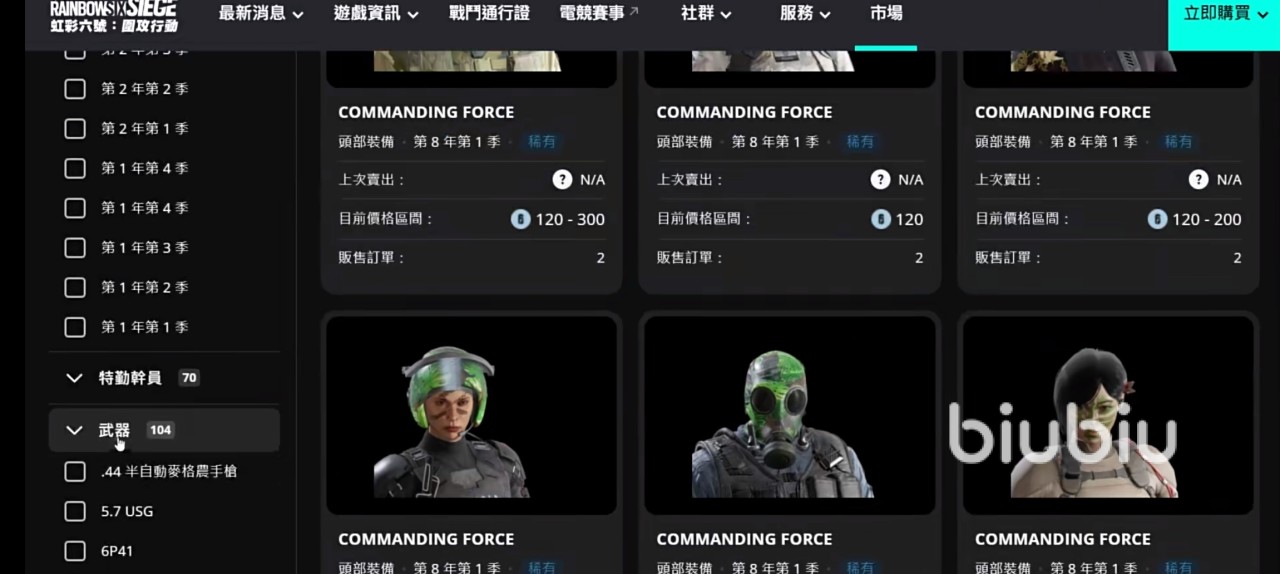Click the question mark icon beside first N/A
This screenshot has height=574, width=1280.
point(562,180)
